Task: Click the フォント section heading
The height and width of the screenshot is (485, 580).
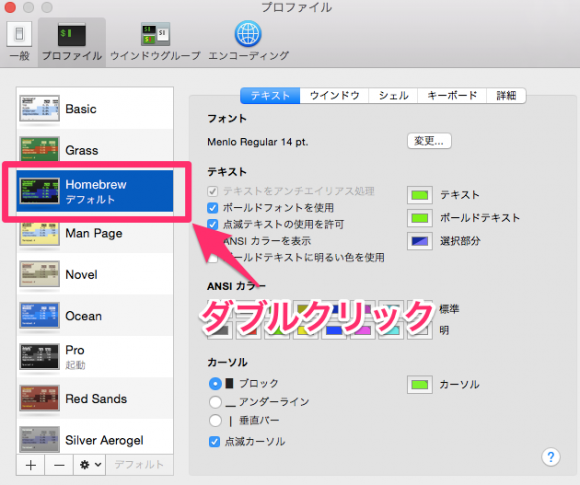Action: (x=227, y=119)
